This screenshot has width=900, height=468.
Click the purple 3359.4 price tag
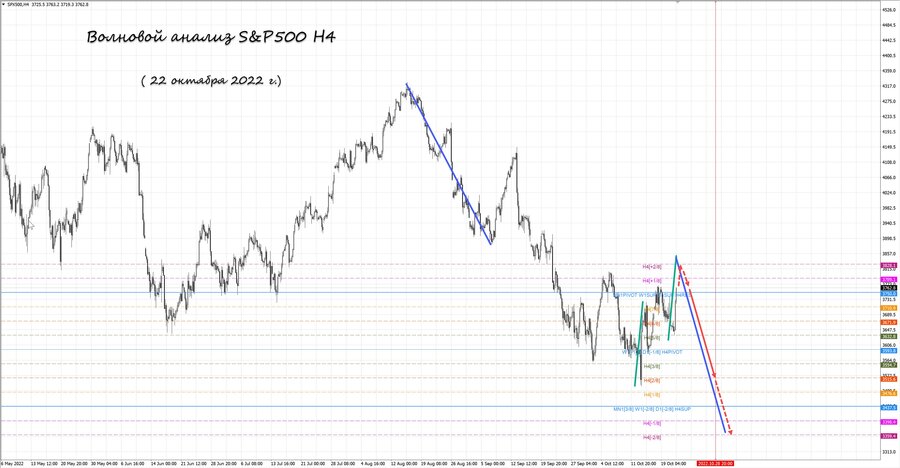coord(889,436)
